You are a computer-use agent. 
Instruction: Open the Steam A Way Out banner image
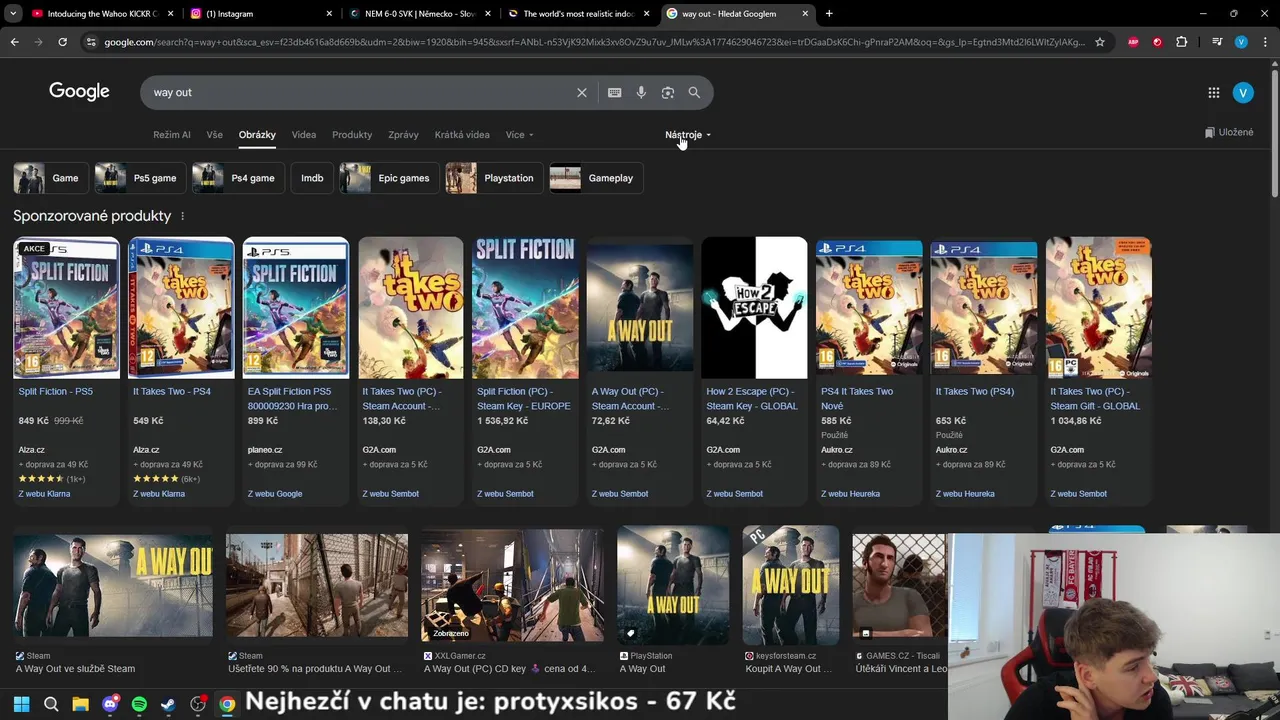pyautogui.click(x=113, y=586)
